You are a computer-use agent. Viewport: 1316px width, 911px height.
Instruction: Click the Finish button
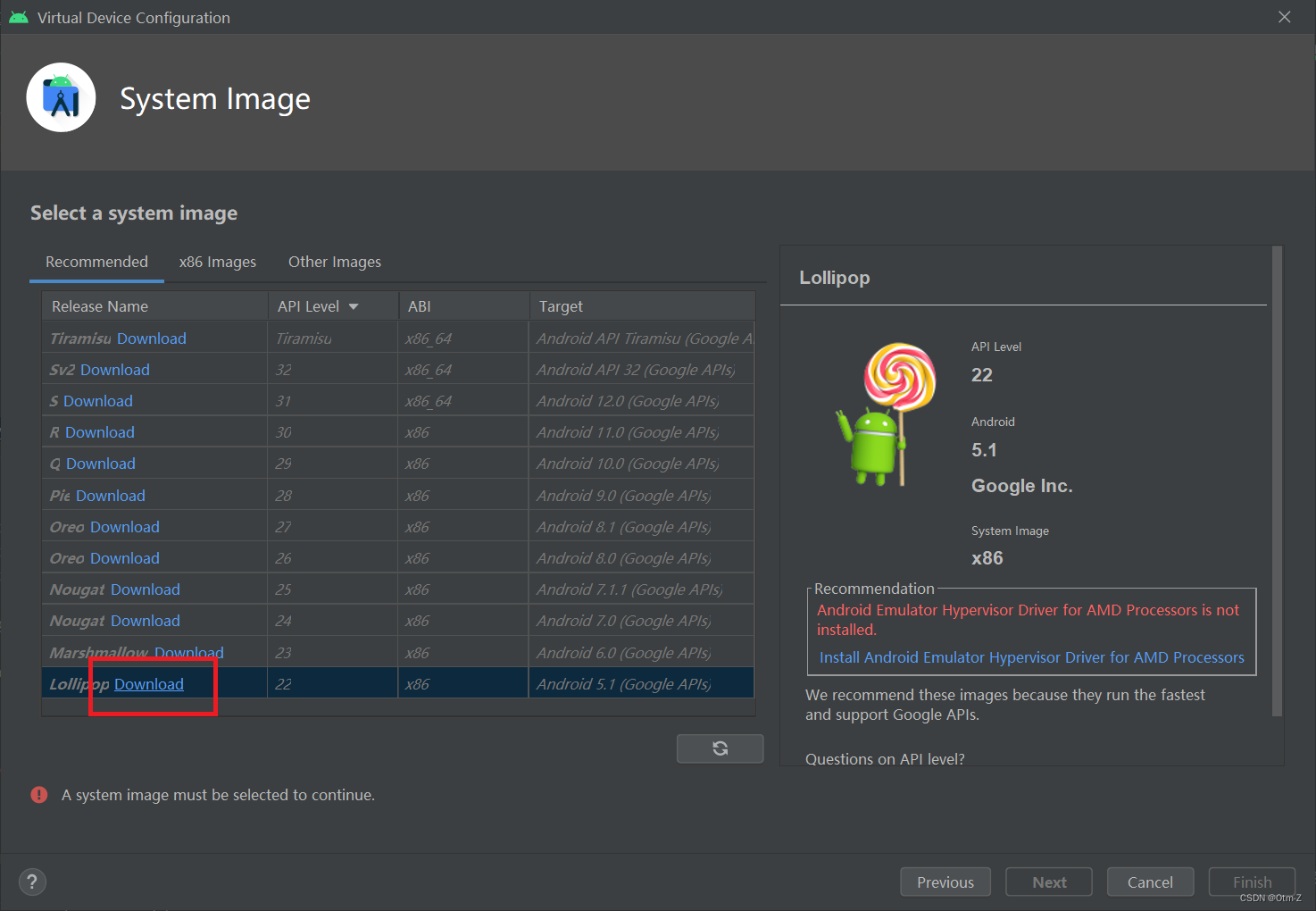[1252, 882]
